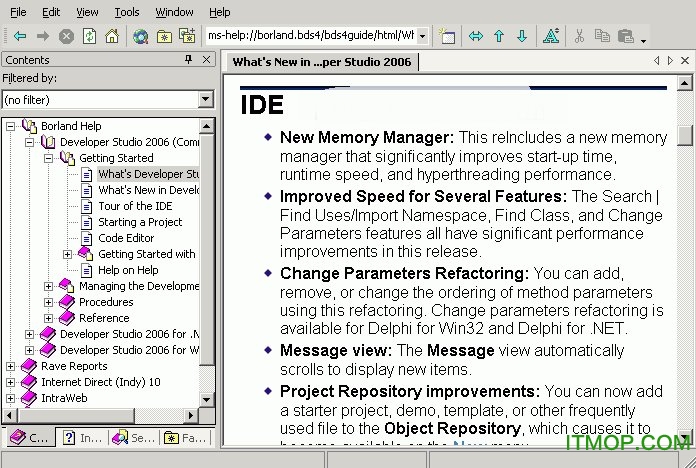Open the Window menu
Viewport: 696px width, 468px height.
pyautogui.click(x=174, y=12)
